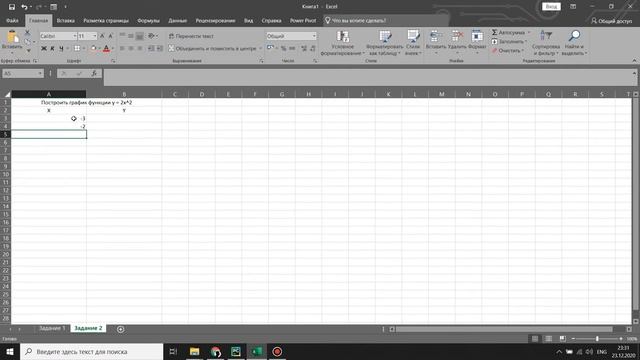Switch to the Задание 1 sheet tab
The height and width of the screenshot is (360, 640).
tap(52, 328)
